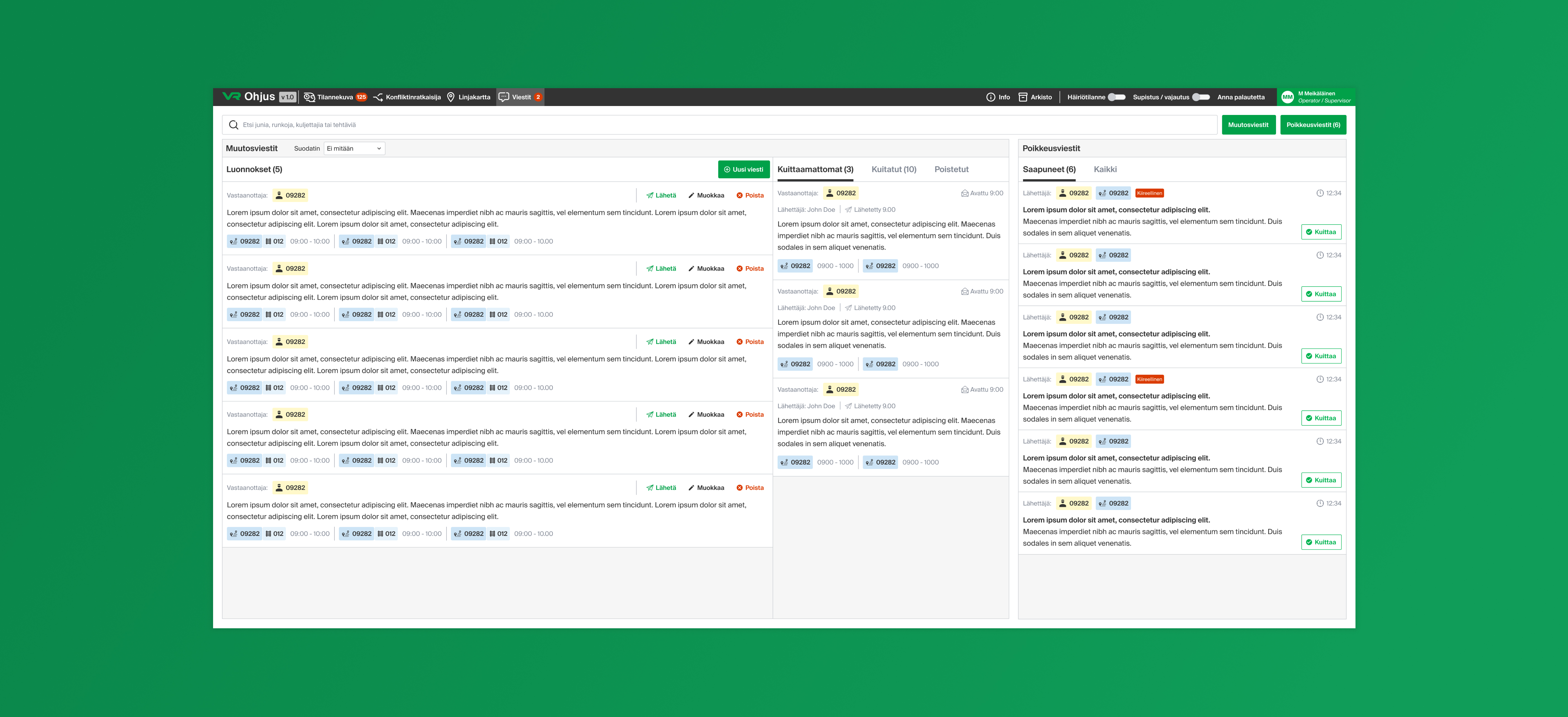Edit first draft with Muokkaa
This screenshot has width=1568, height=717.
pyautogui.click(x=706, y=195)
